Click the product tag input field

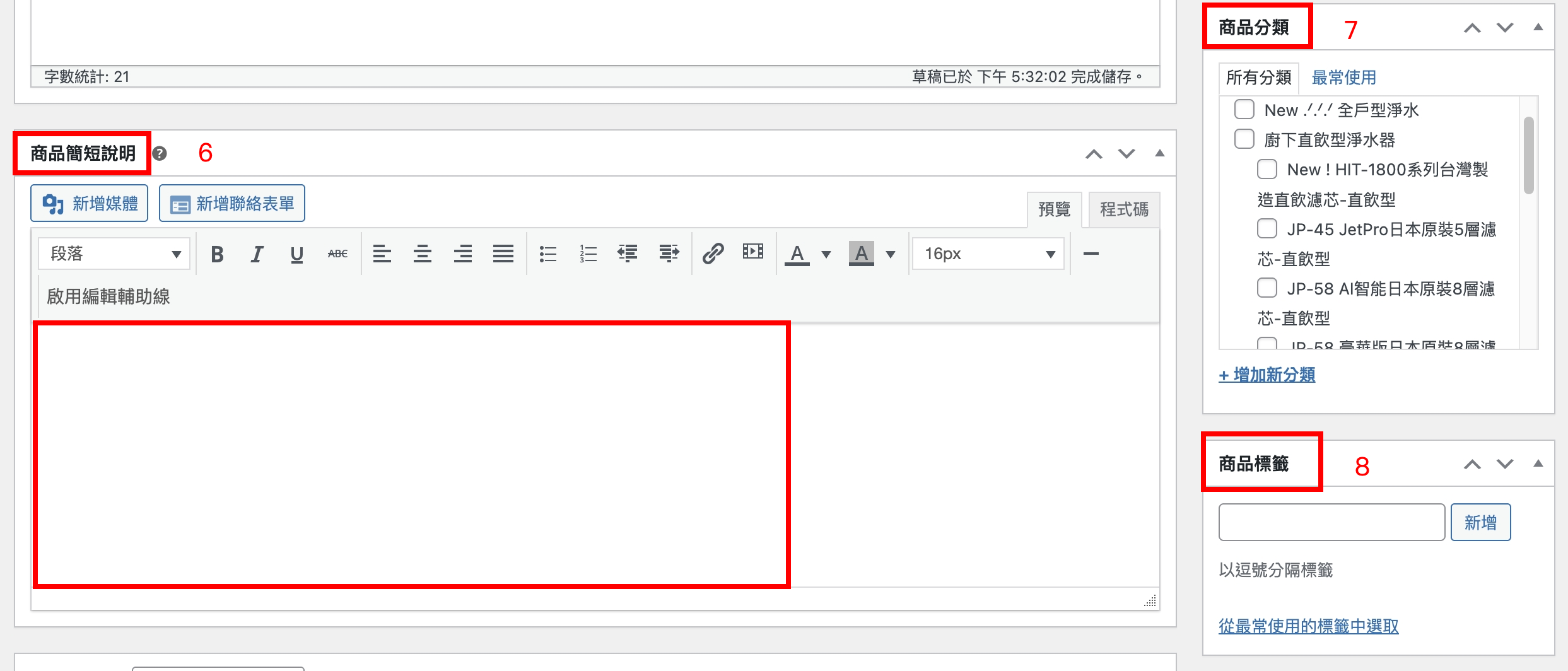point(1331,522)
